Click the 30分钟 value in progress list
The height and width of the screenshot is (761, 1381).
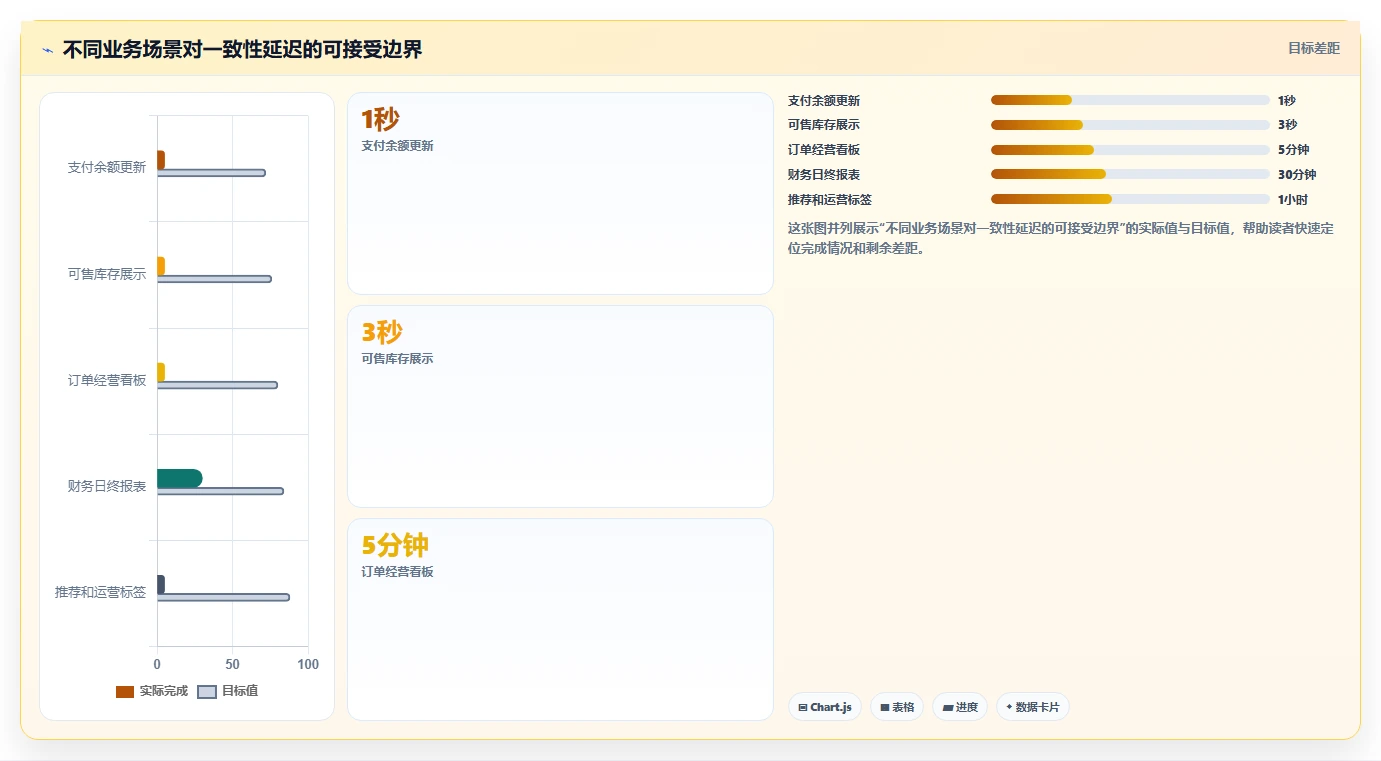click(1297, 175)
